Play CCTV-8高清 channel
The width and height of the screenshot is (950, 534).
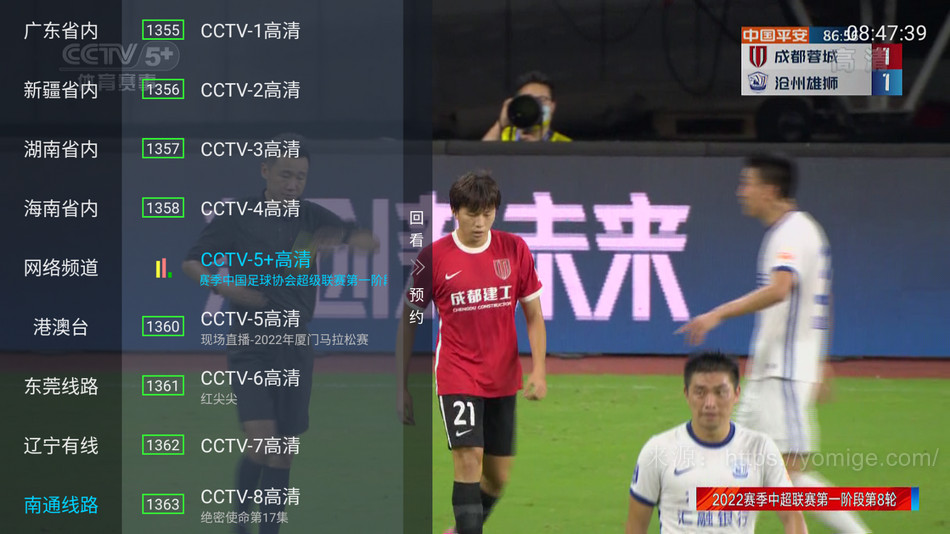point(250,505)
